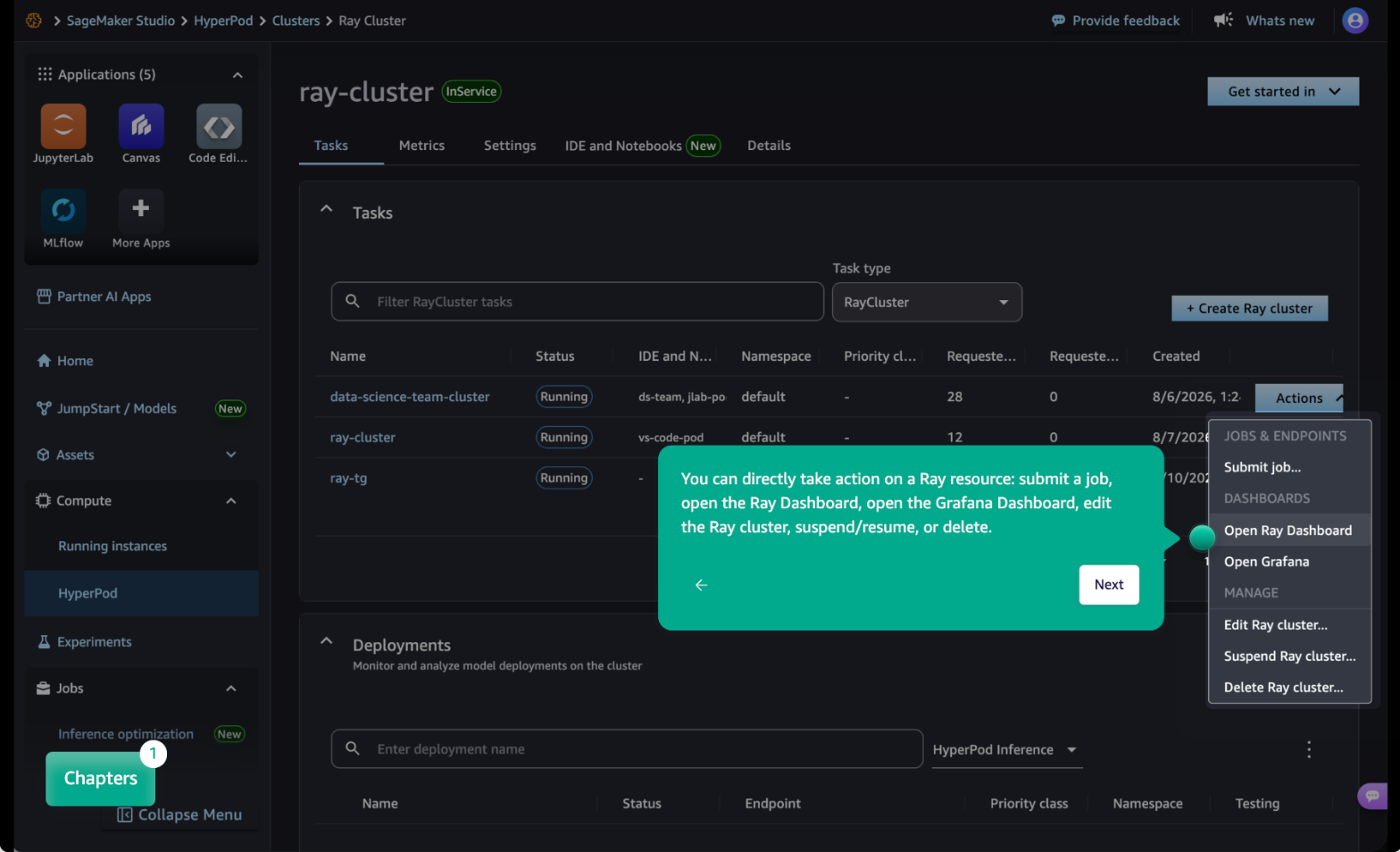The image size is (1400, 852).
Task: Select Open Ray Dashboard menu item
Action: tap(1289, 530)
